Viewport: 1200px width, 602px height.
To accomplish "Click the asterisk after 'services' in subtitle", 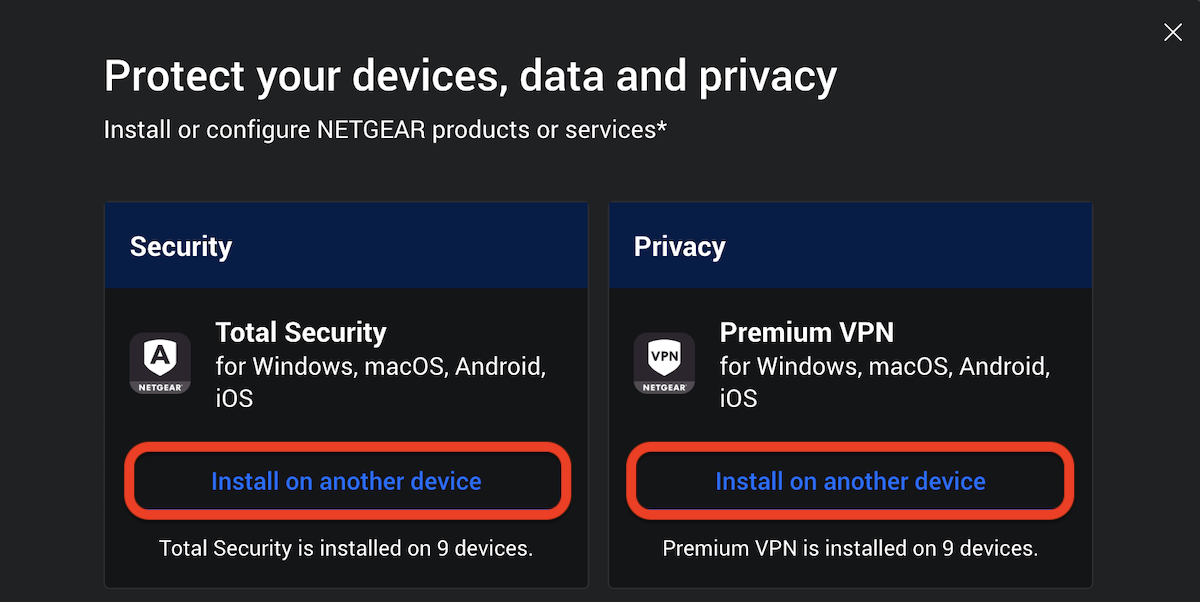I will point(661,127).
